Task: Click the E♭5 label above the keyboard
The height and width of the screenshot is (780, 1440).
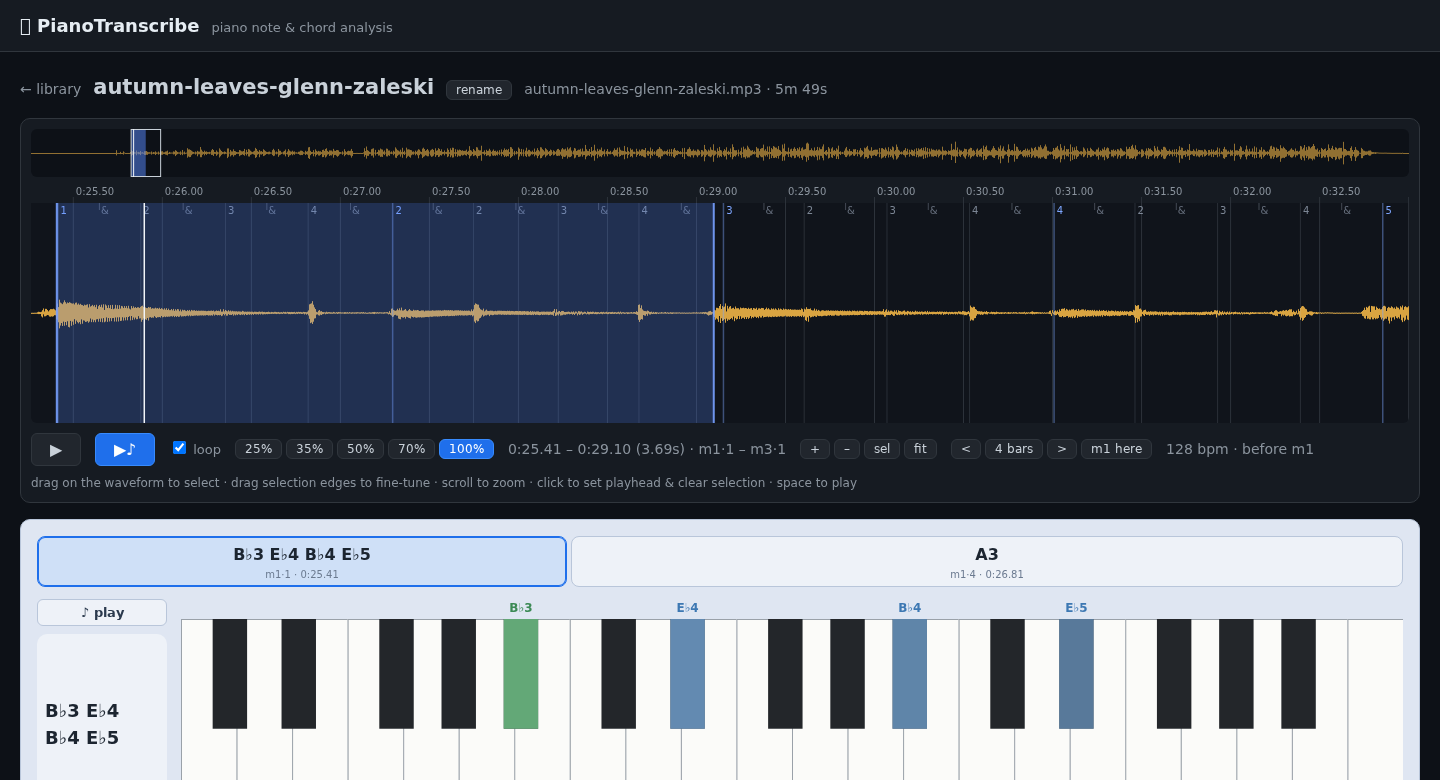Action: [1076, 608]
